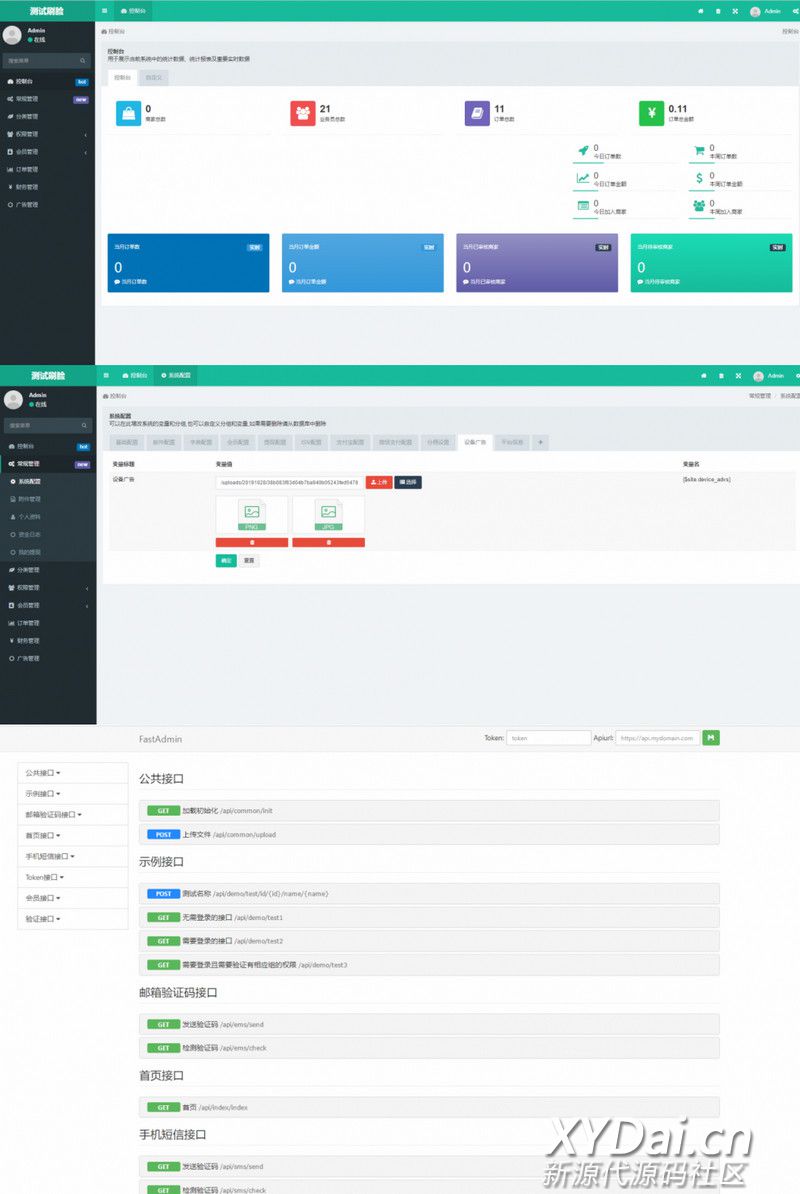Toggle the sidebar hamburger in the dashboard view

(104, 11)
